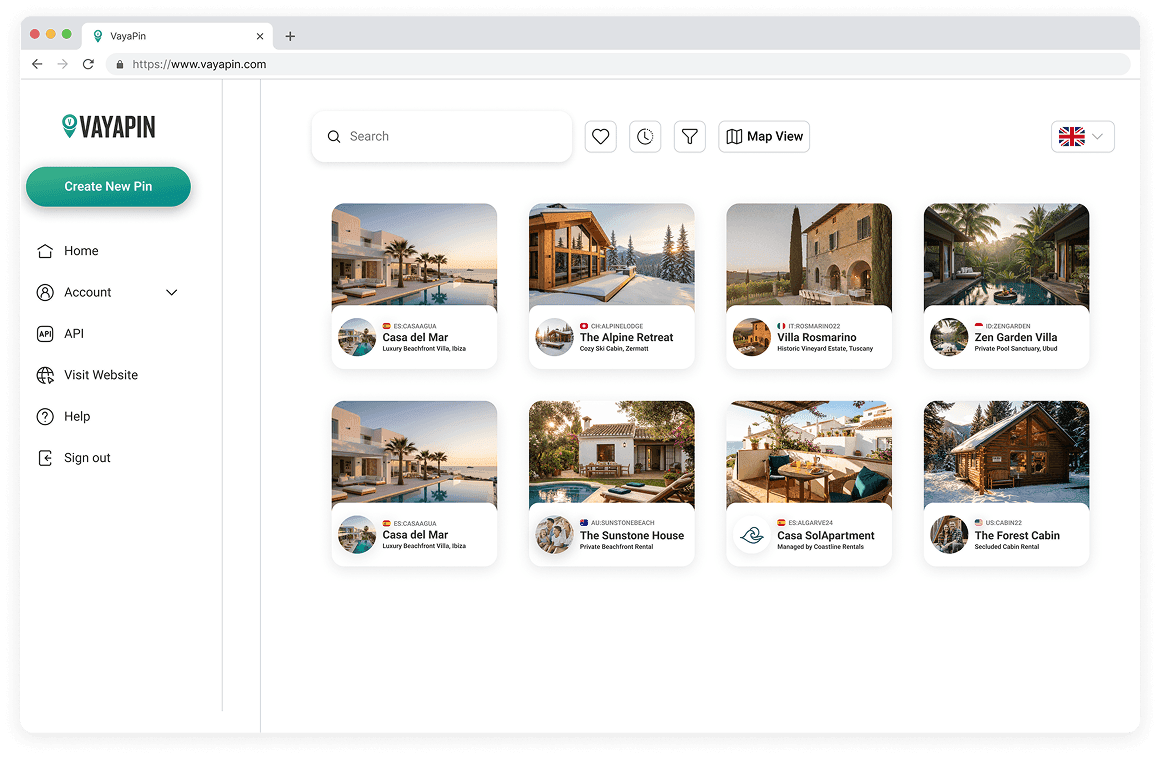This screenshot has width=1160, height=757.
Task: Expand the Account menu
Action: pos(170,292)
